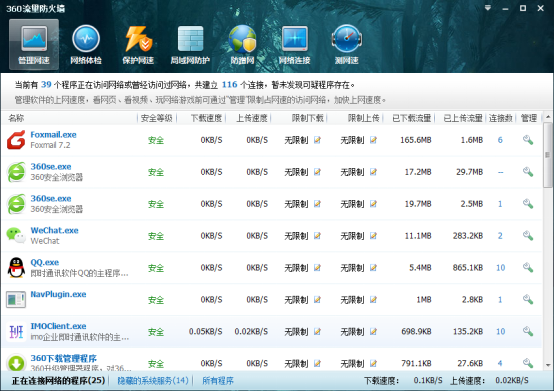The width and height of the screenshot is (554, 391).
Task: Open the 管理网速 speed management tab
Action: (x=34, y=45)
